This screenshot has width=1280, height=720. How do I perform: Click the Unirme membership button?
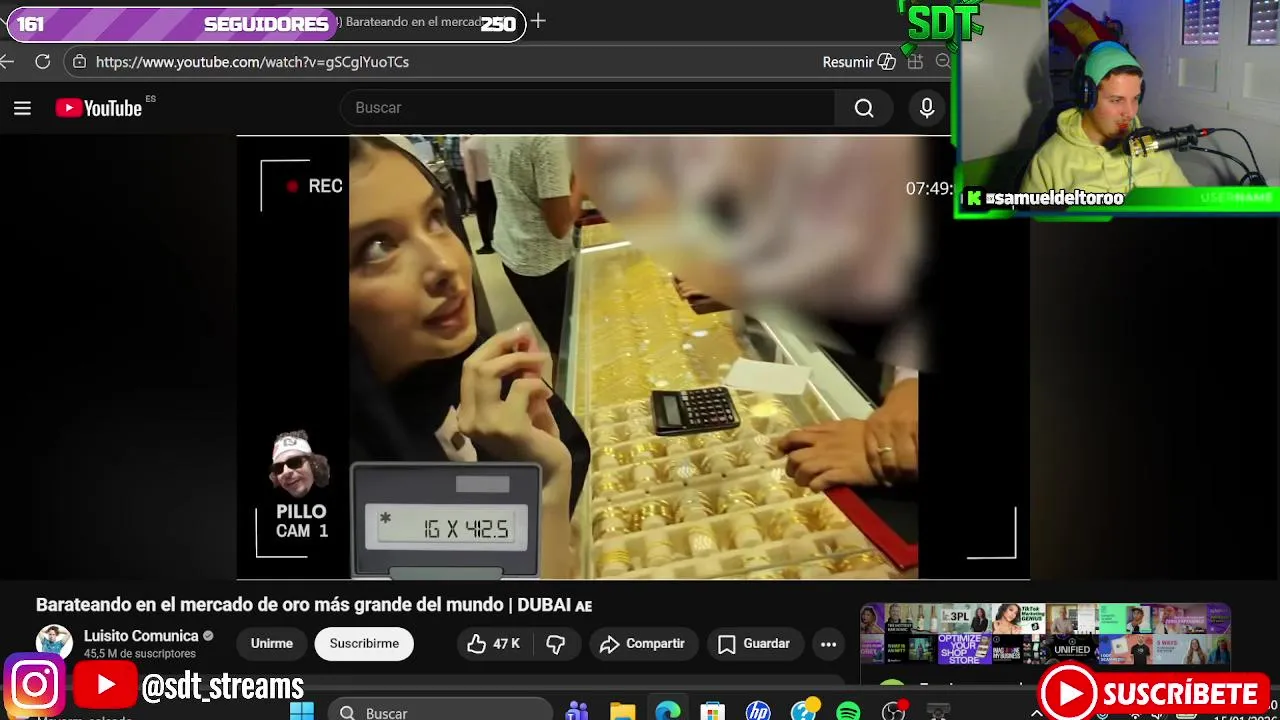point(271,644)
